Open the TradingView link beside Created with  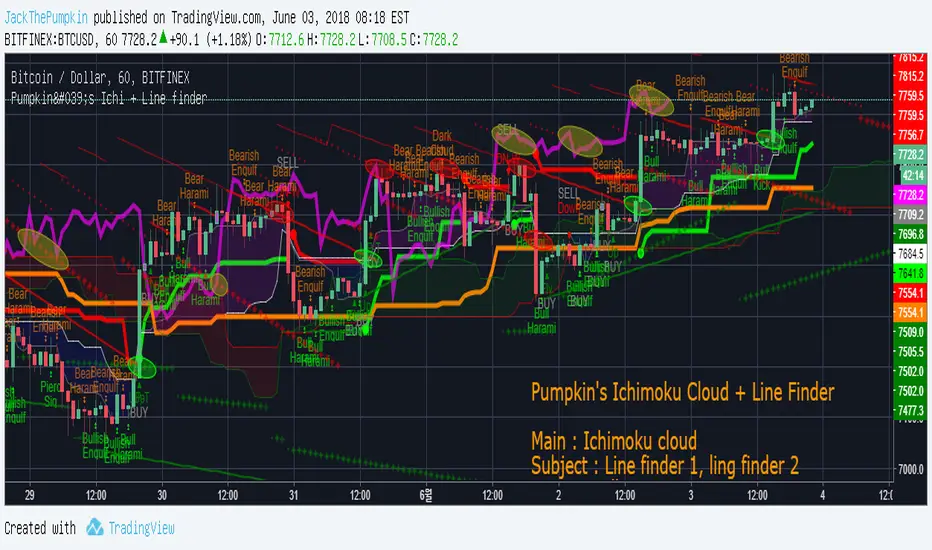click(141, 528)
